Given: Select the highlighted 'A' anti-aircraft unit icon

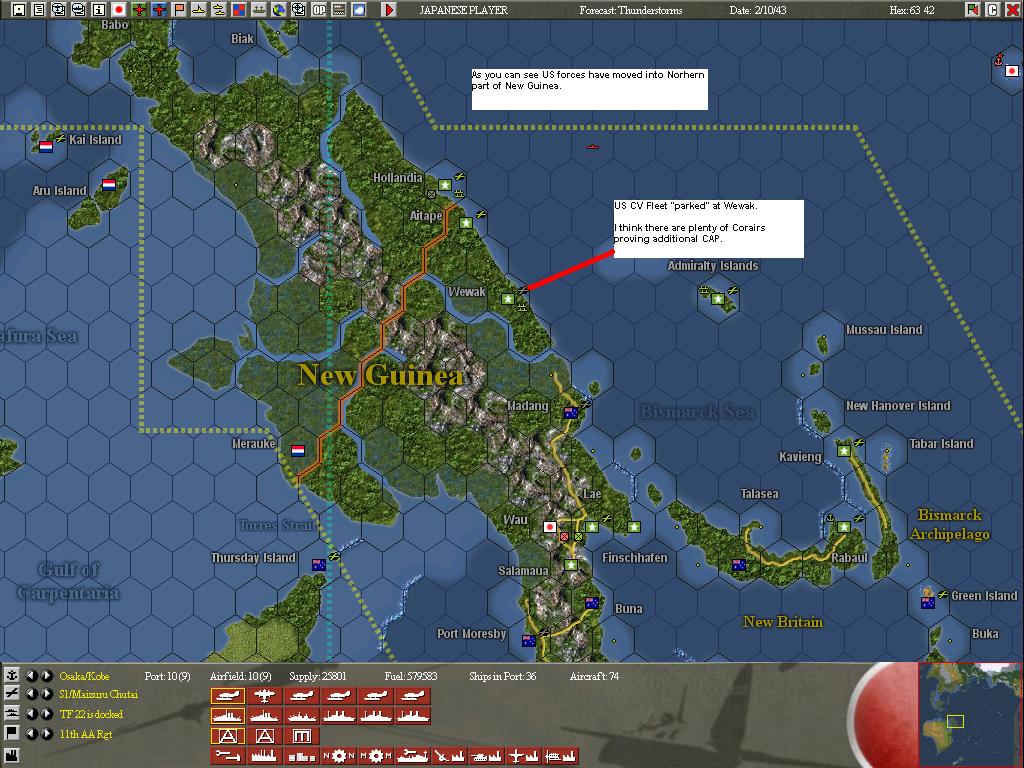Looking at the screenshot, I should pos(227,736).
